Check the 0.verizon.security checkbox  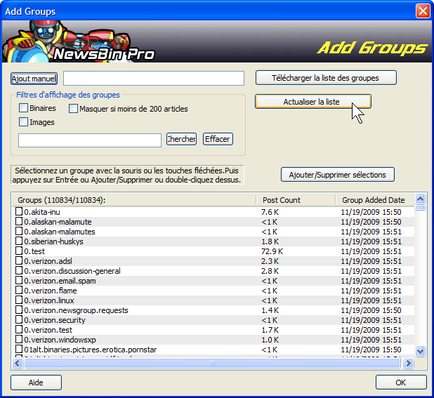[x=19, y=320]
